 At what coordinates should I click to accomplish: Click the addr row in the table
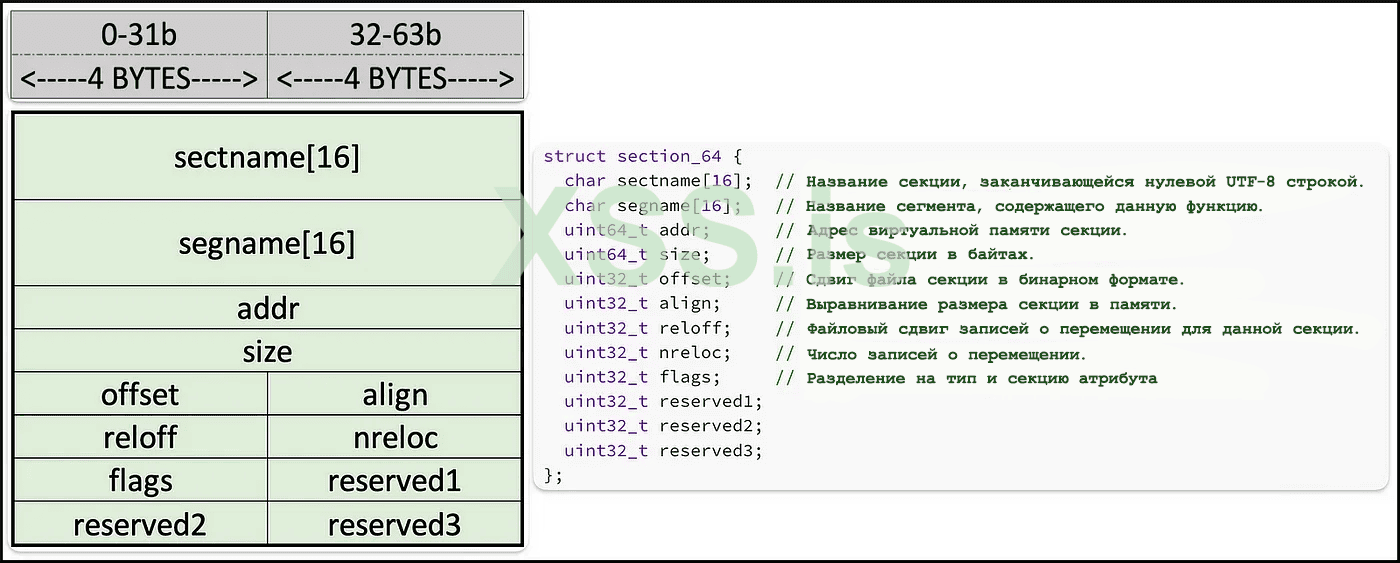coord(267,308)
